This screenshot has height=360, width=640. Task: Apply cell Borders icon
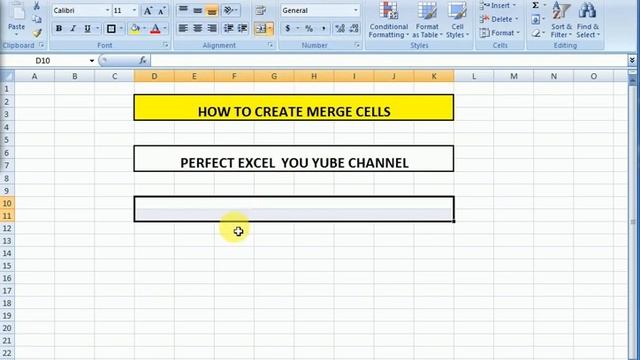click(x=111, y=29)
